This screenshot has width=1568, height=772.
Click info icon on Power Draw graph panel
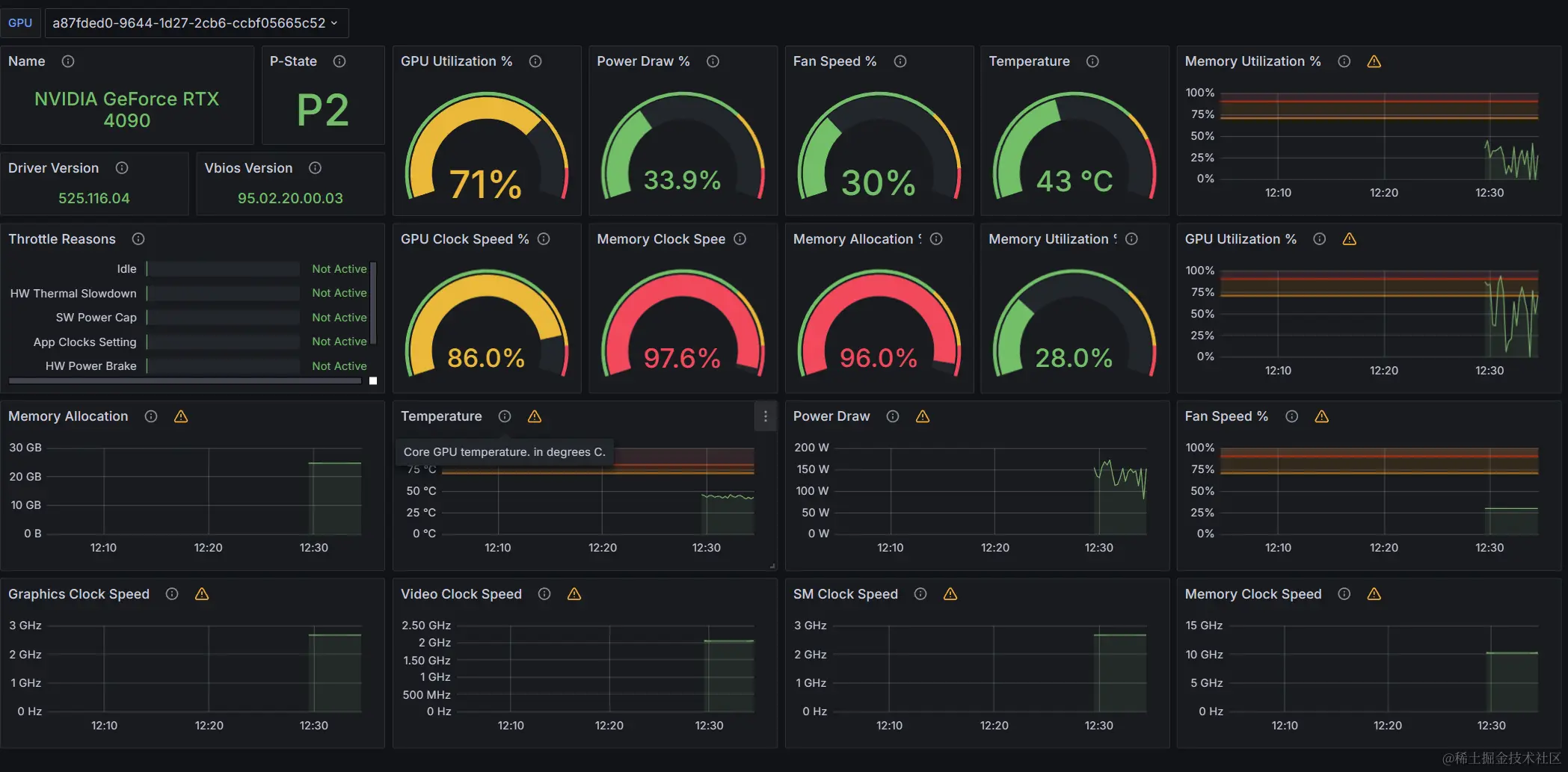point(893,416)
